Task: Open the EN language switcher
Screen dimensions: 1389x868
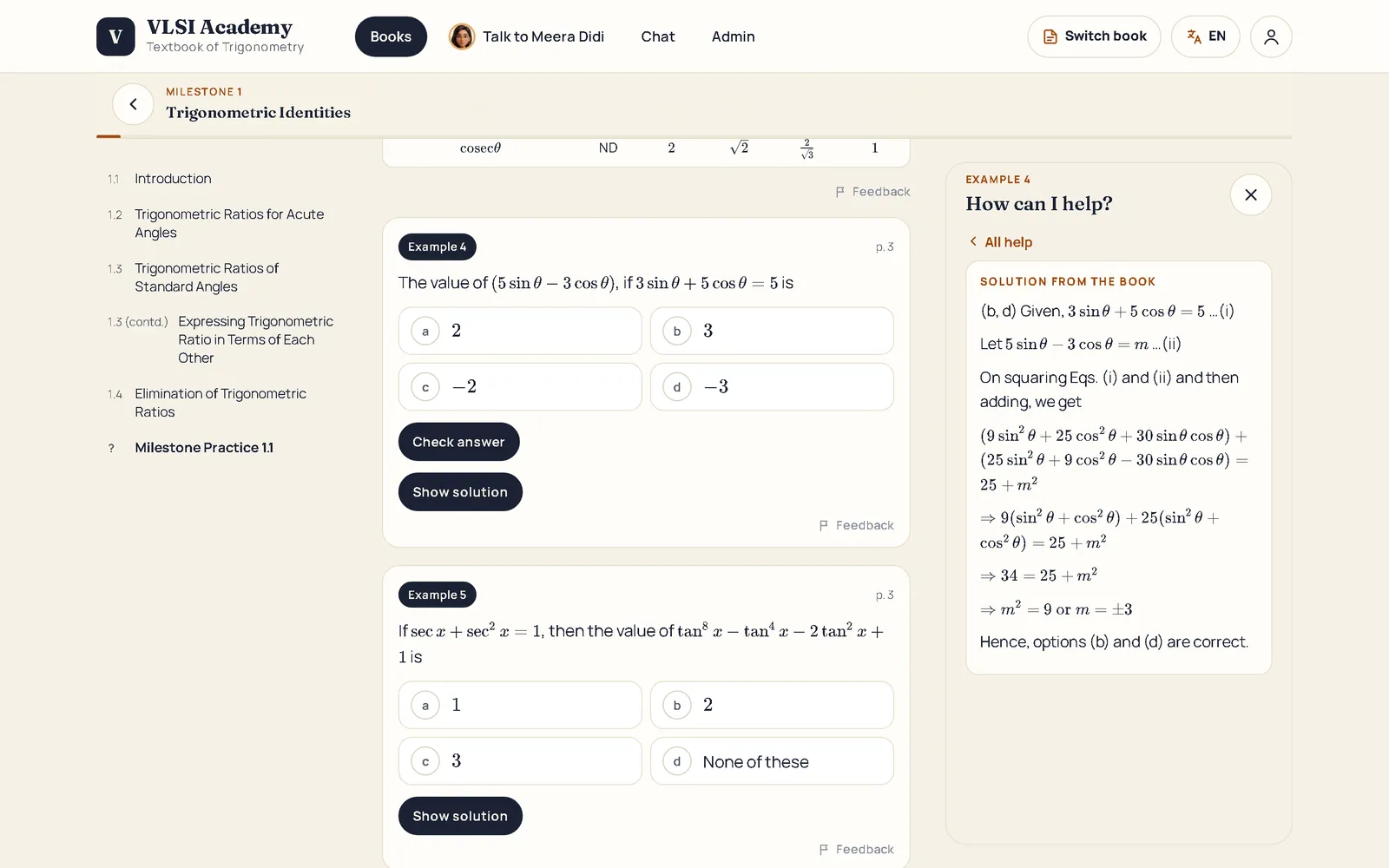Action: coord(1205,36)
